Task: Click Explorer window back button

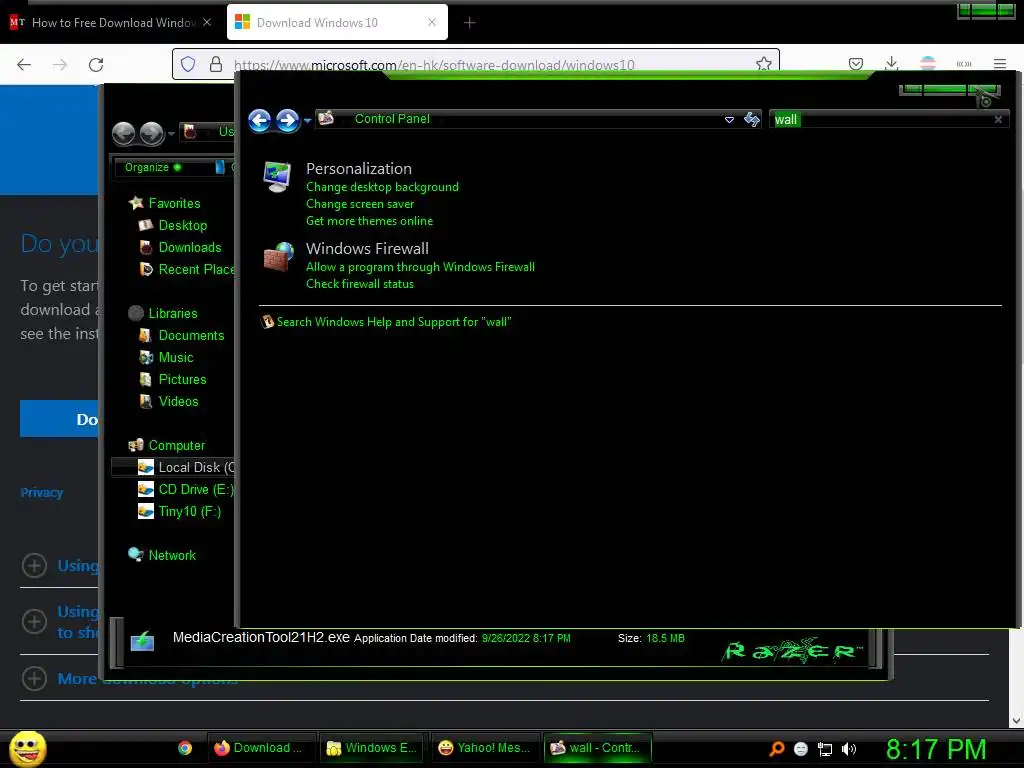Action: click(x=123, y=133)
